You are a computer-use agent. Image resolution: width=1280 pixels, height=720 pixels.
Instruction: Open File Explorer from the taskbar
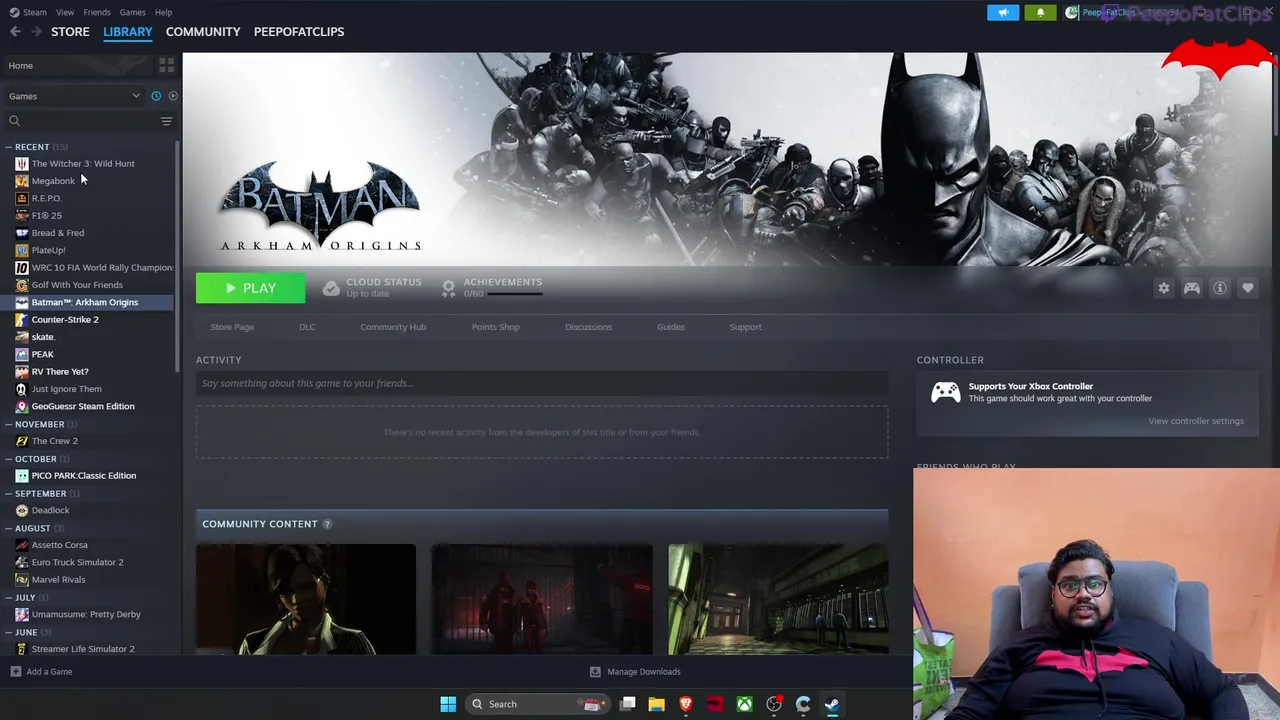657,704
